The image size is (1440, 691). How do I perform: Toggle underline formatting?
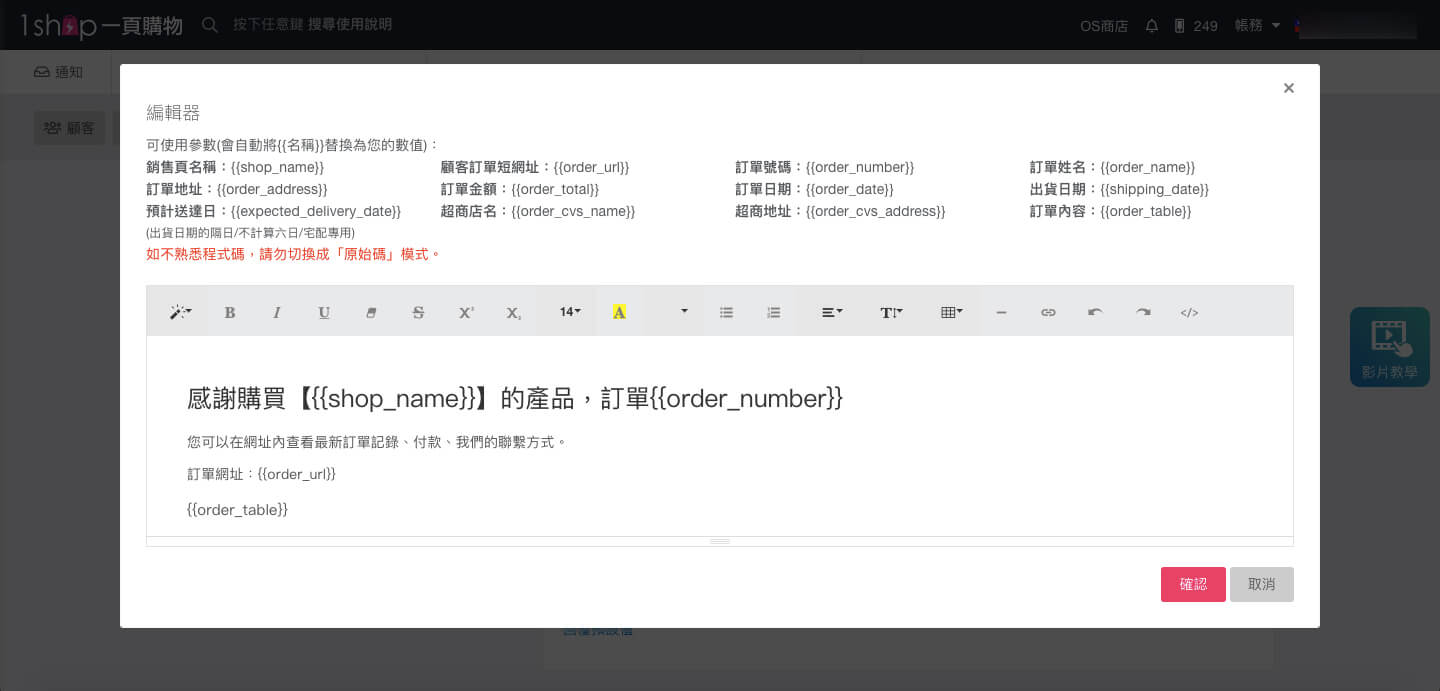tap(324, 312)
